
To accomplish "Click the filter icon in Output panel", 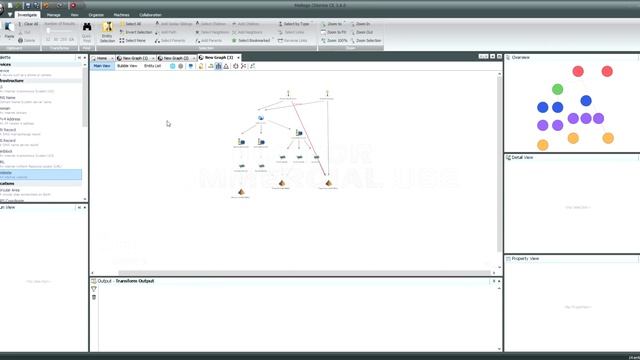I will [x=94, y=289].
